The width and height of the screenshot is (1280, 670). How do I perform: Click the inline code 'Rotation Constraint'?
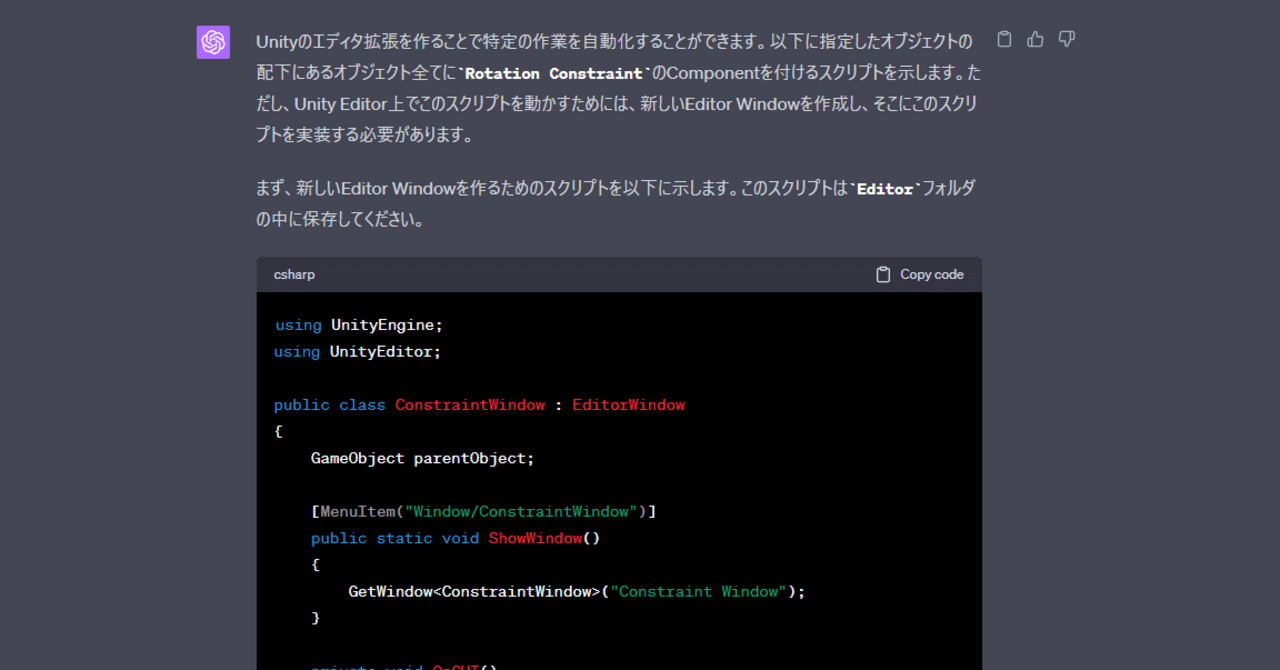tap(554, 73)
